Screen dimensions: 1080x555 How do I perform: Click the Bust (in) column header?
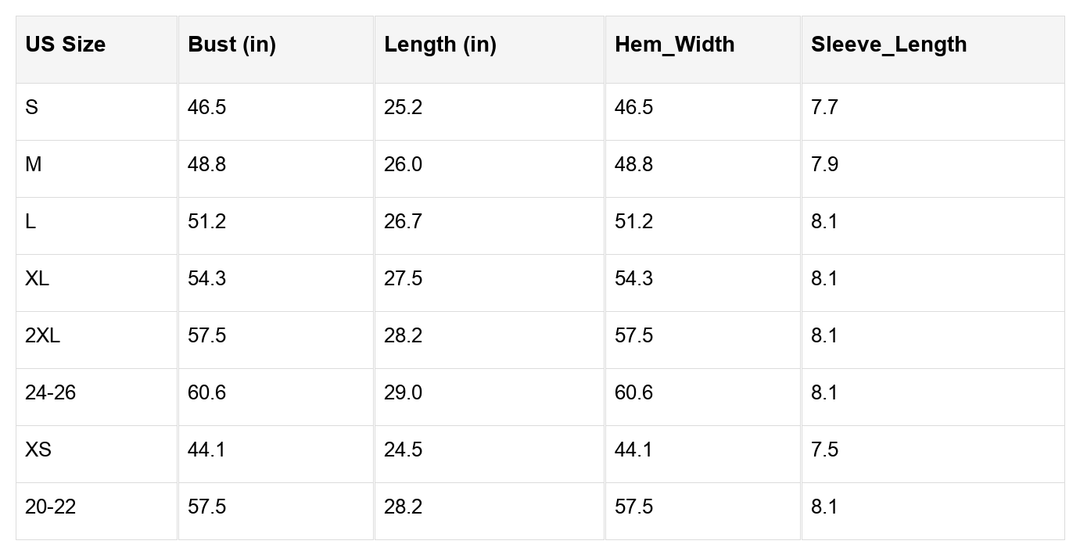232,45
